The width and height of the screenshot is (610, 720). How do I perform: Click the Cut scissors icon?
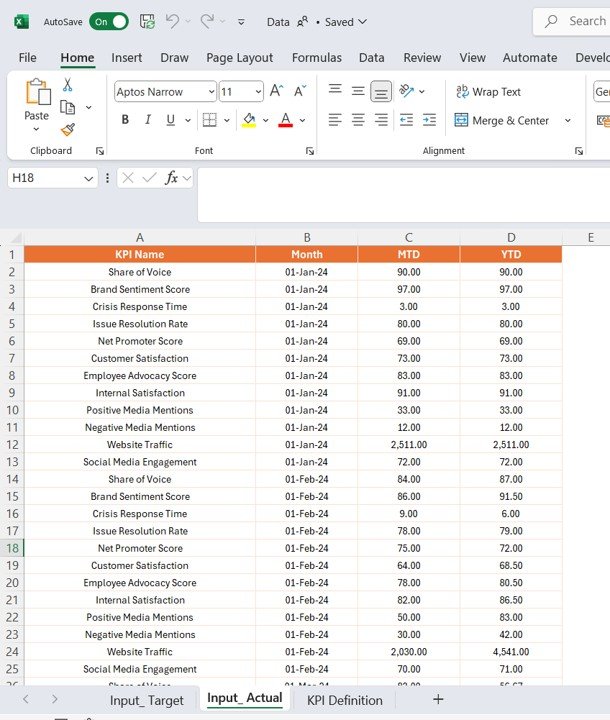[68, 85]
